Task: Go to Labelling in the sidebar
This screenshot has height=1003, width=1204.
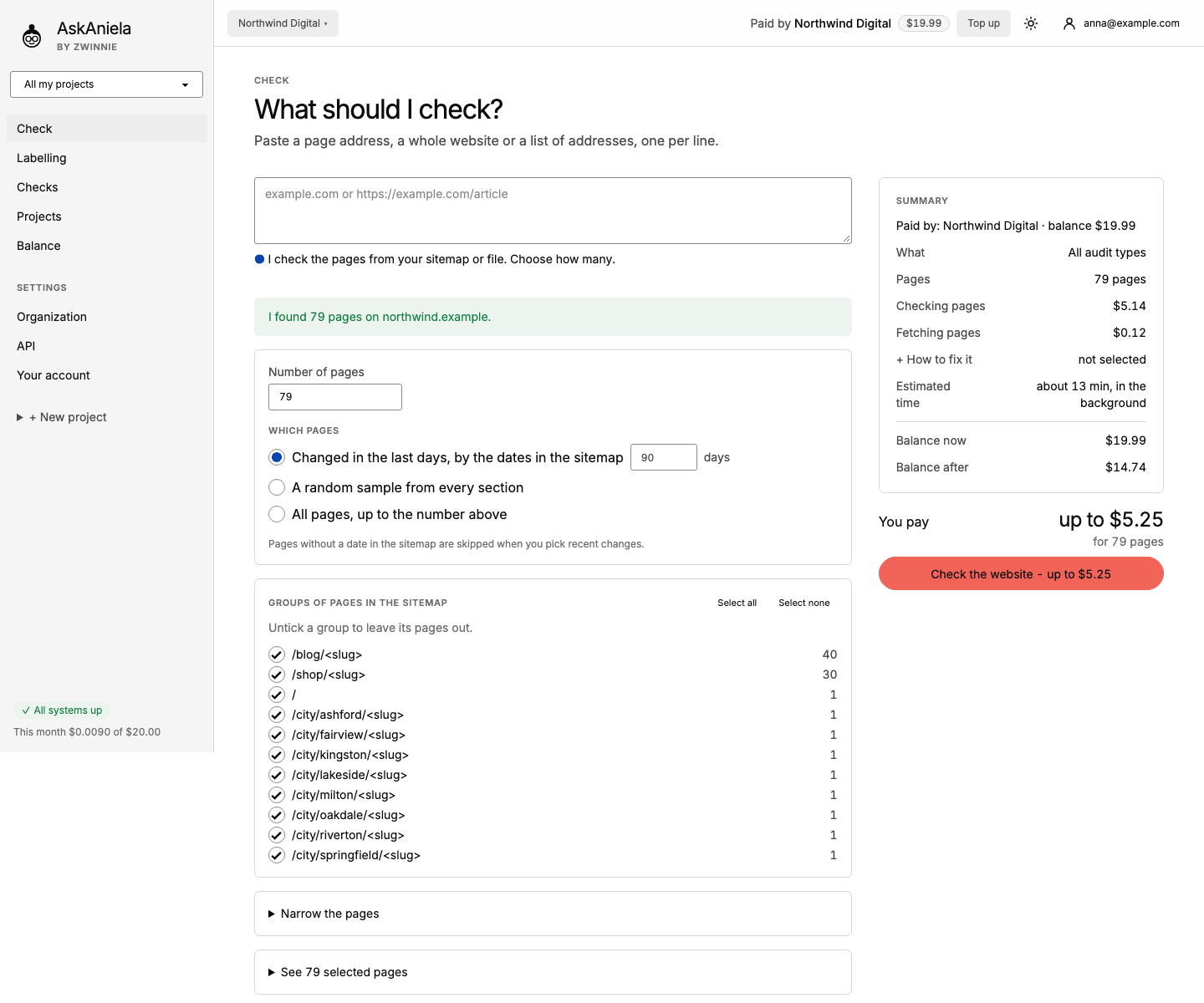Action: point(106,158)
